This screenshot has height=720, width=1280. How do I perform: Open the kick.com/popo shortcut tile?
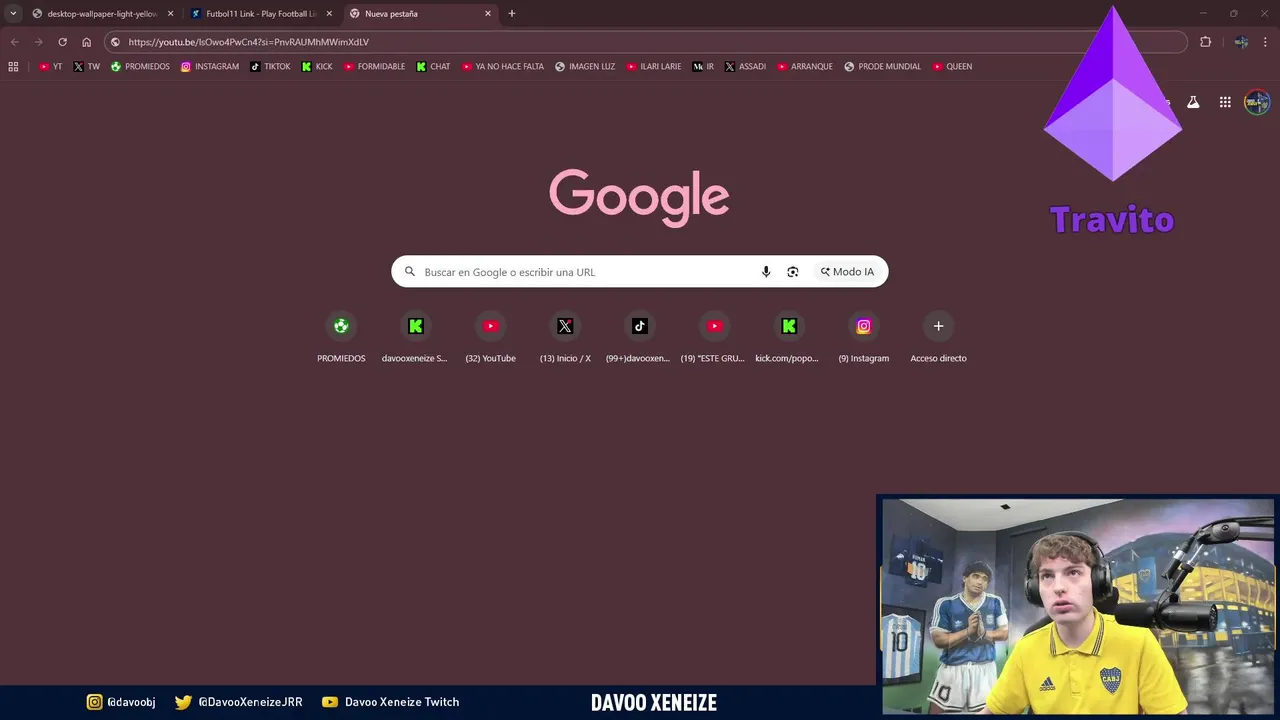click(x=788, y=338)
